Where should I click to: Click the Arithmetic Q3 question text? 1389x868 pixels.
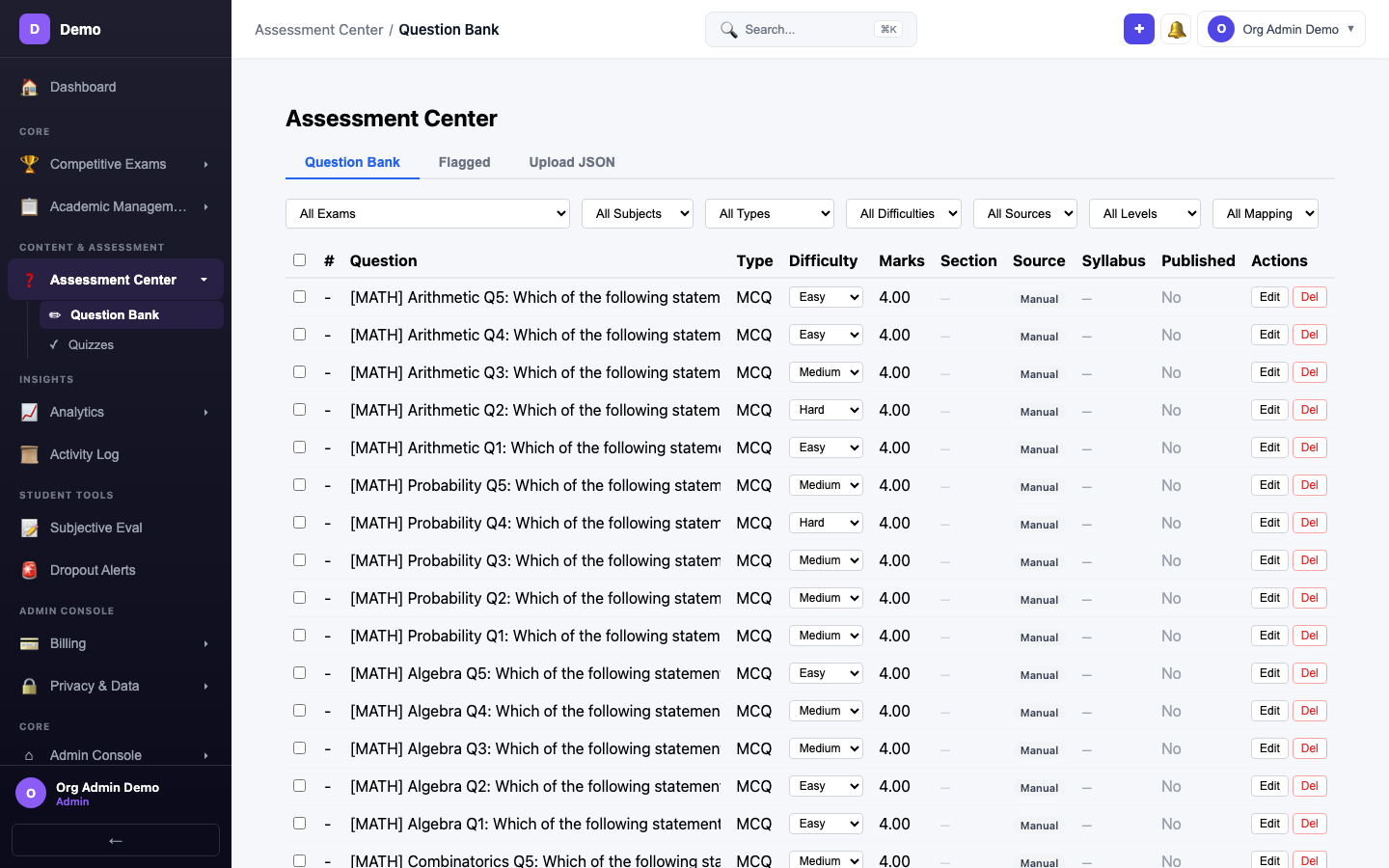tap(535, 372)
